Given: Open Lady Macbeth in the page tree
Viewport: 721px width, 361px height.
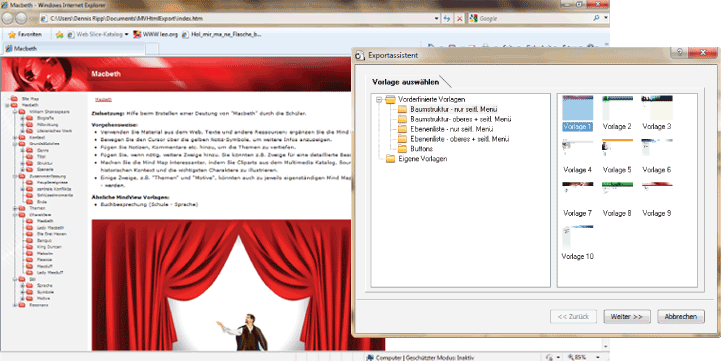Looking at the screenshot, I should point(50,228).
